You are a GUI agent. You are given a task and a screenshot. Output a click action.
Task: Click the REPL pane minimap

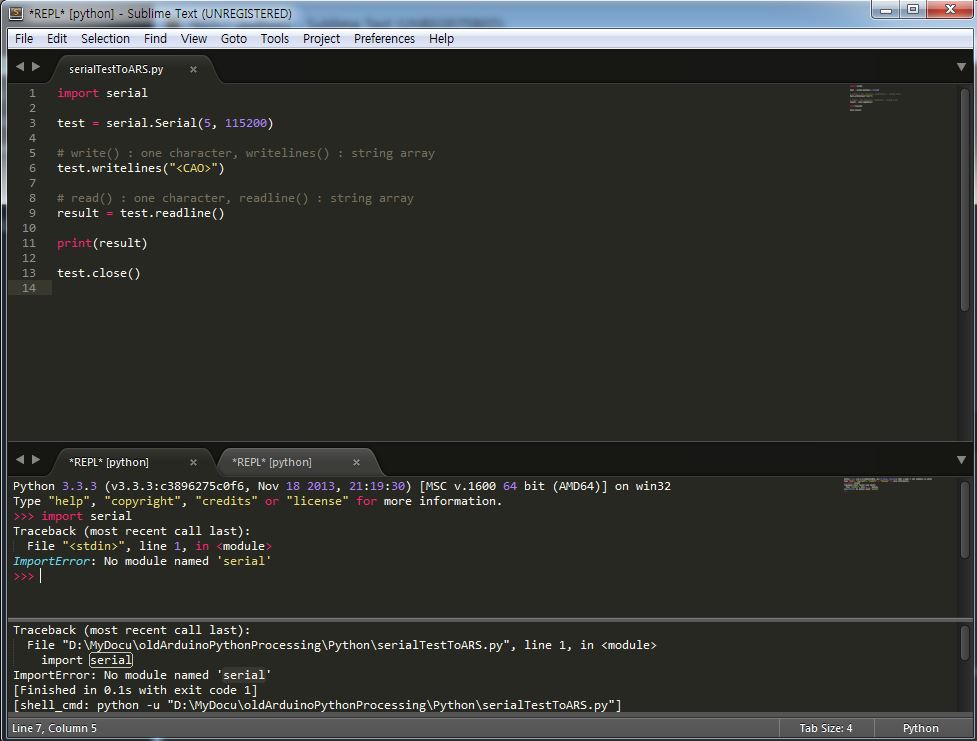(x=888, y=484)
